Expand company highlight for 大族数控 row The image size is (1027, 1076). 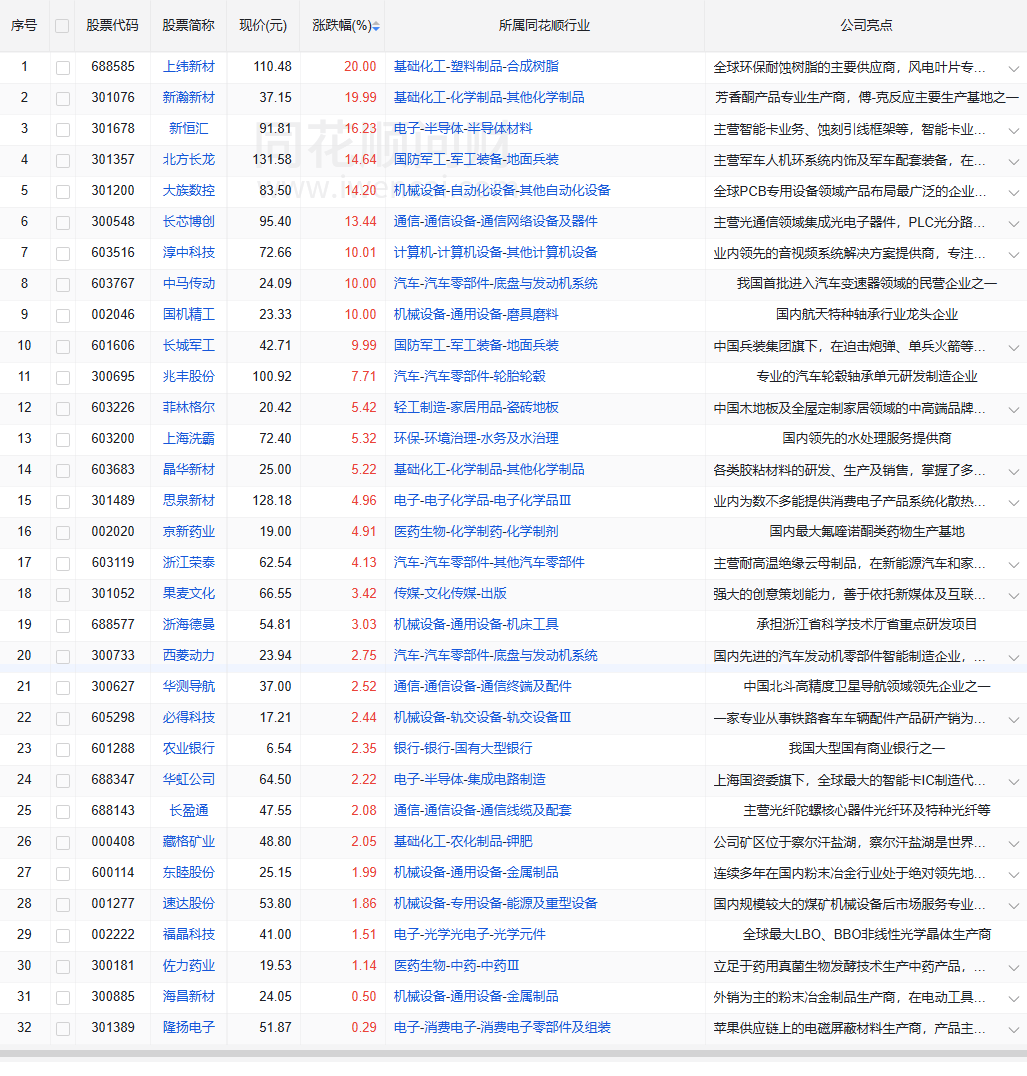pyautogui.click(x=1013, y=192)
